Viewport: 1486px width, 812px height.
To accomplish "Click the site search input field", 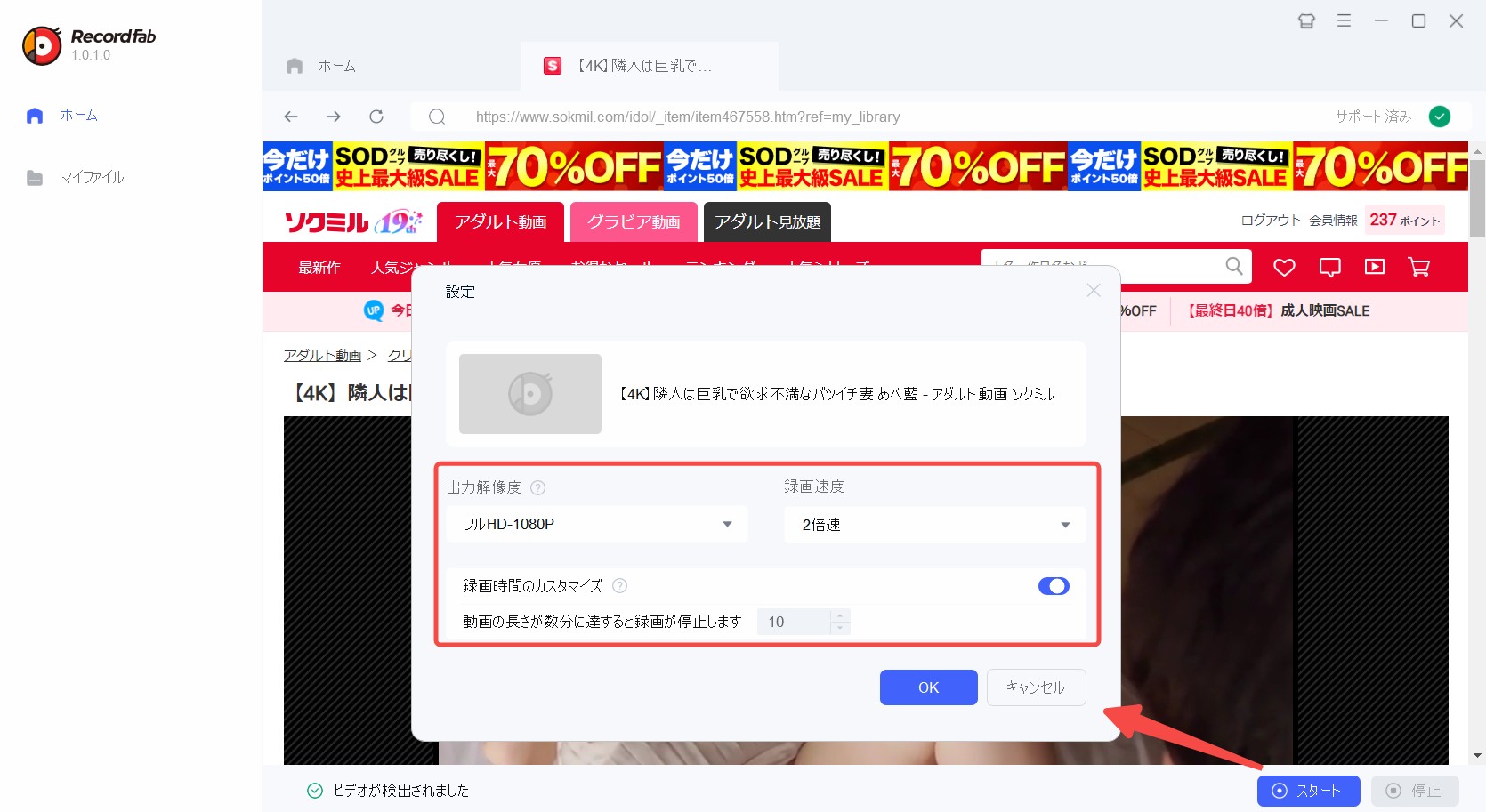I will coord(1103,266).
